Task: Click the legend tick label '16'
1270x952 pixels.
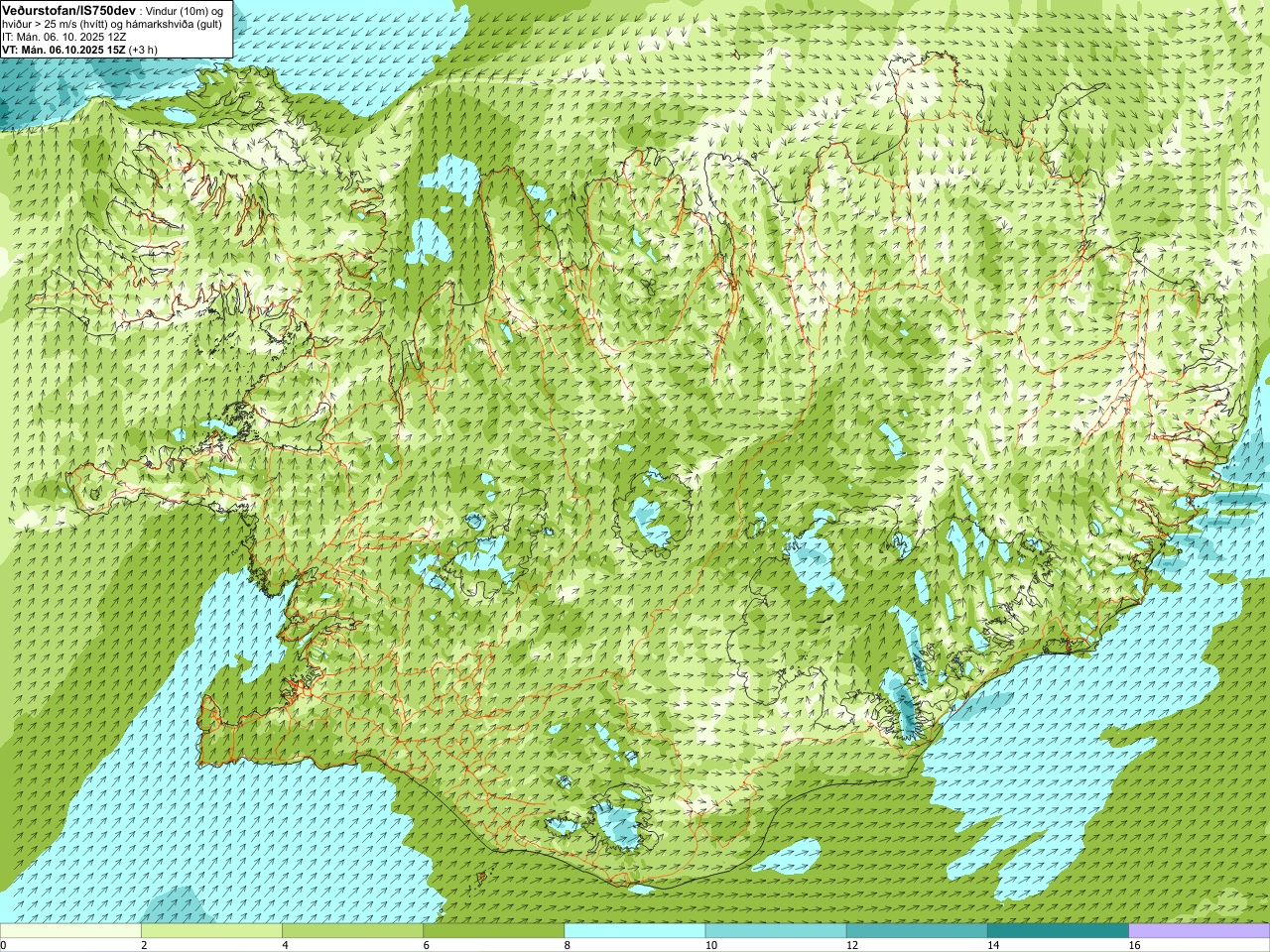Action: pos(1135,945)
